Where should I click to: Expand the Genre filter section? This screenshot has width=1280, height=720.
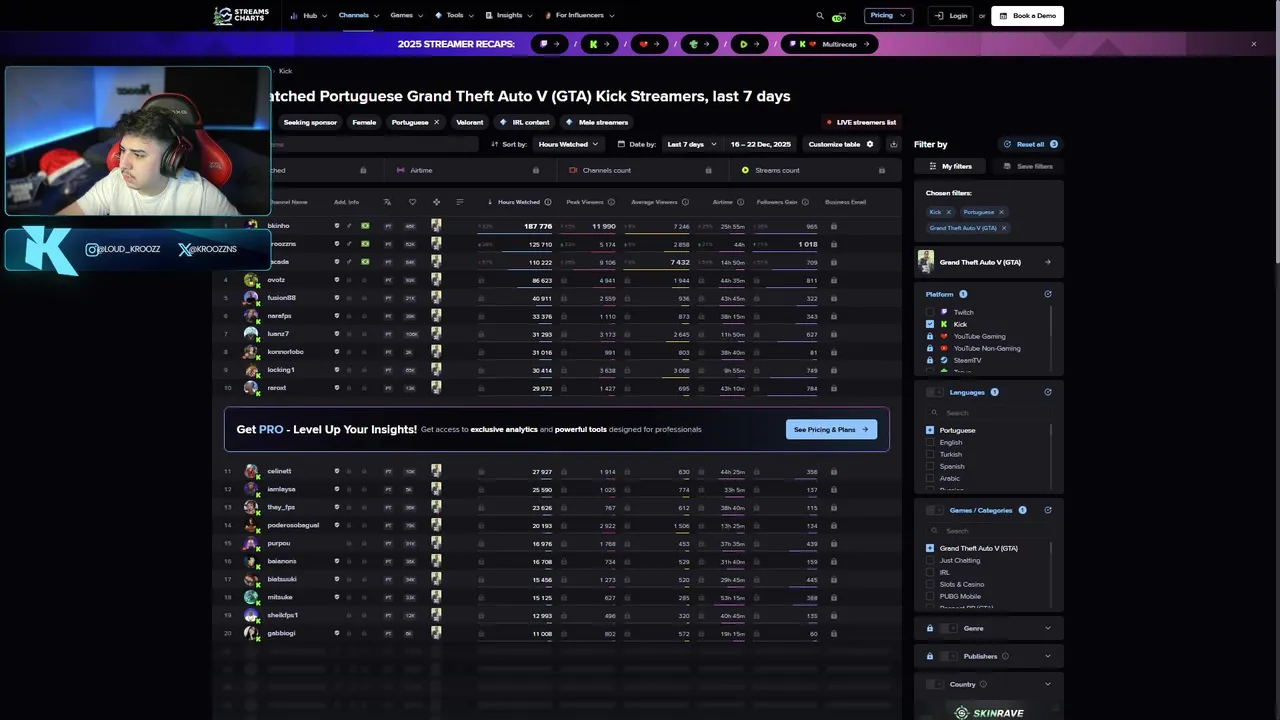coord(1048,628)
